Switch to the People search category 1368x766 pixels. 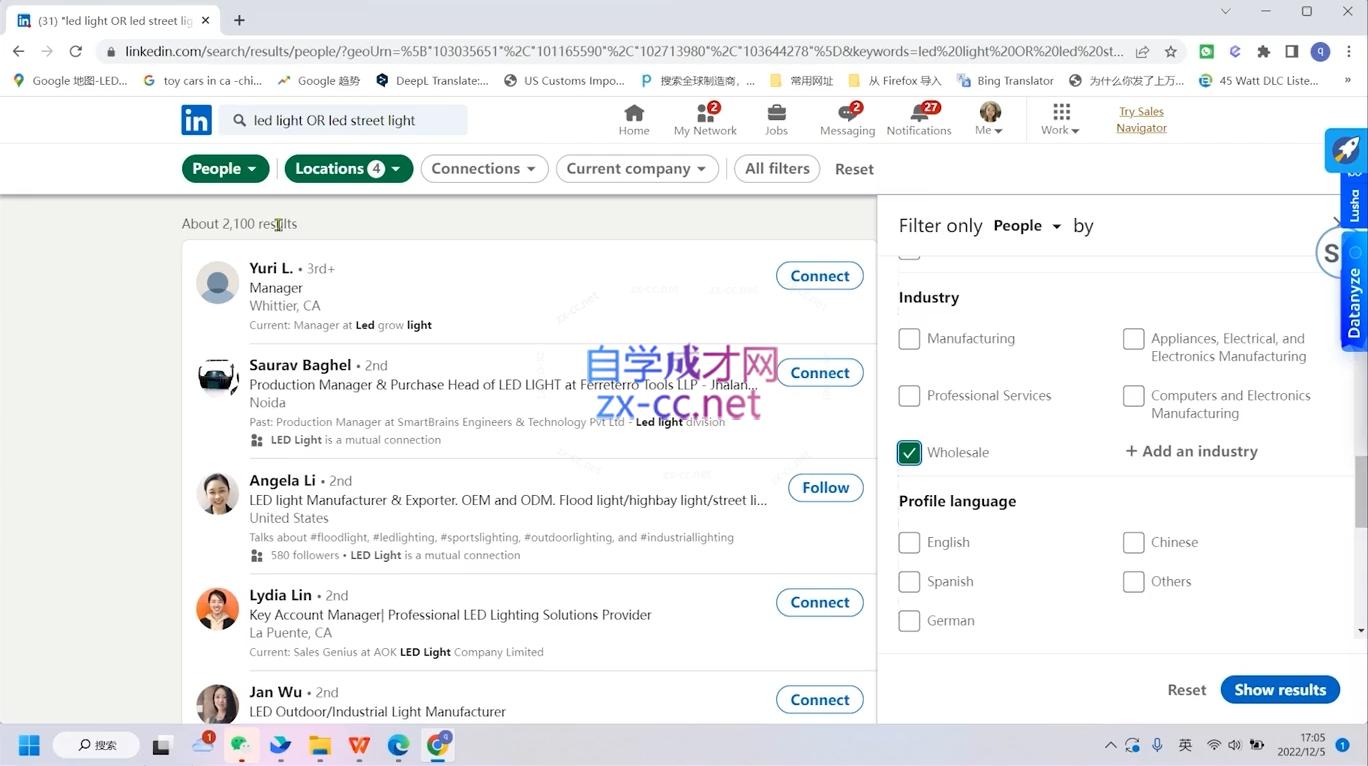pos(224,168)
